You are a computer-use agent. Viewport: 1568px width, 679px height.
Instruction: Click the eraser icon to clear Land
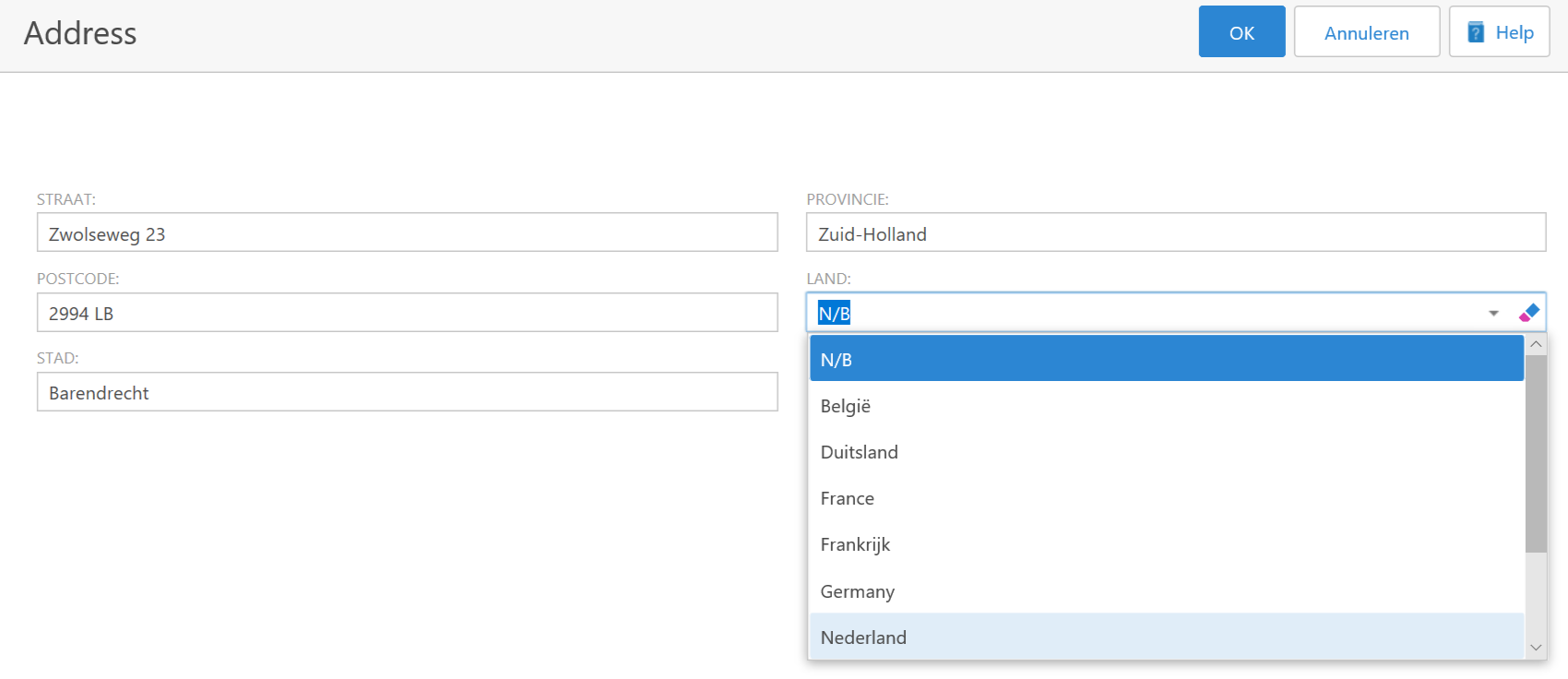tap(1528, 313)
